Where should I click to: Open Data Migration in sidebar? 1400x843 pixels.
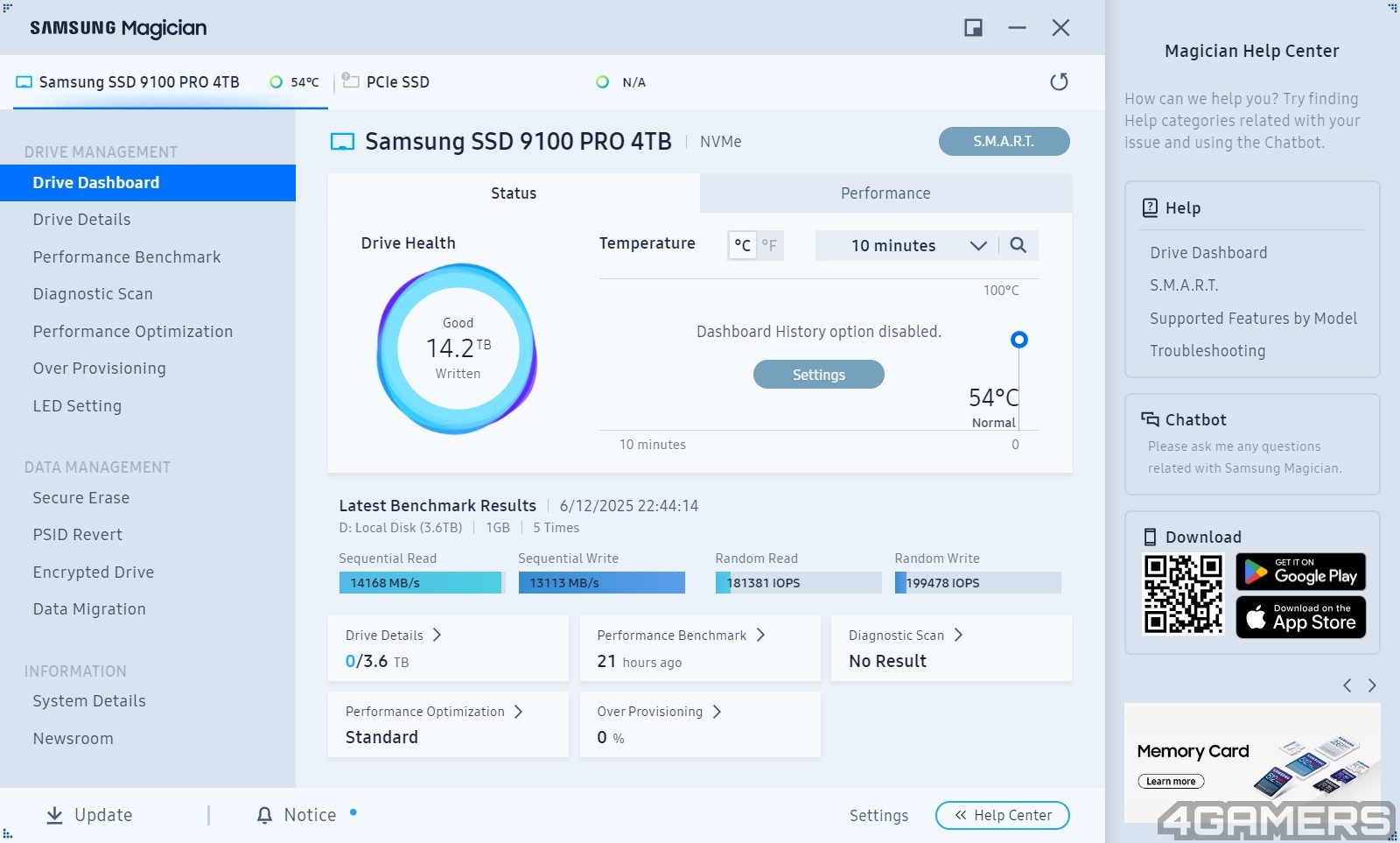148,609
